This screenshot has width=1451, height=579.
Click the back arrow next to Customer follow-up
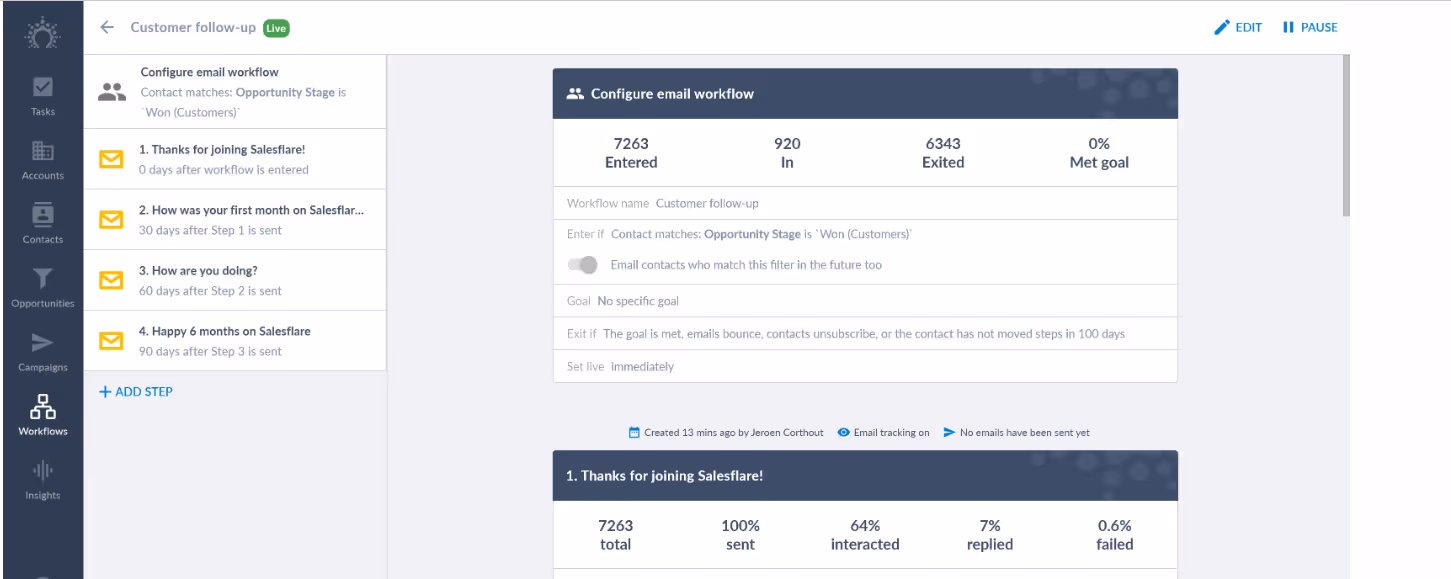point(106,27)
